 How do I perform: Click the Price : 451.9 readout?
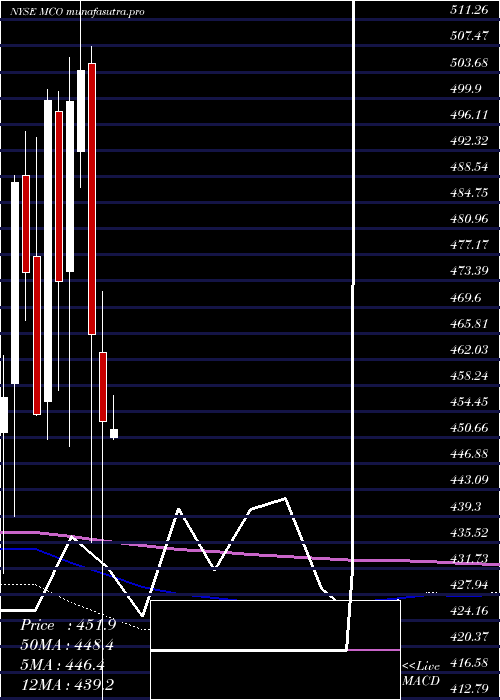tap(68, 625)
